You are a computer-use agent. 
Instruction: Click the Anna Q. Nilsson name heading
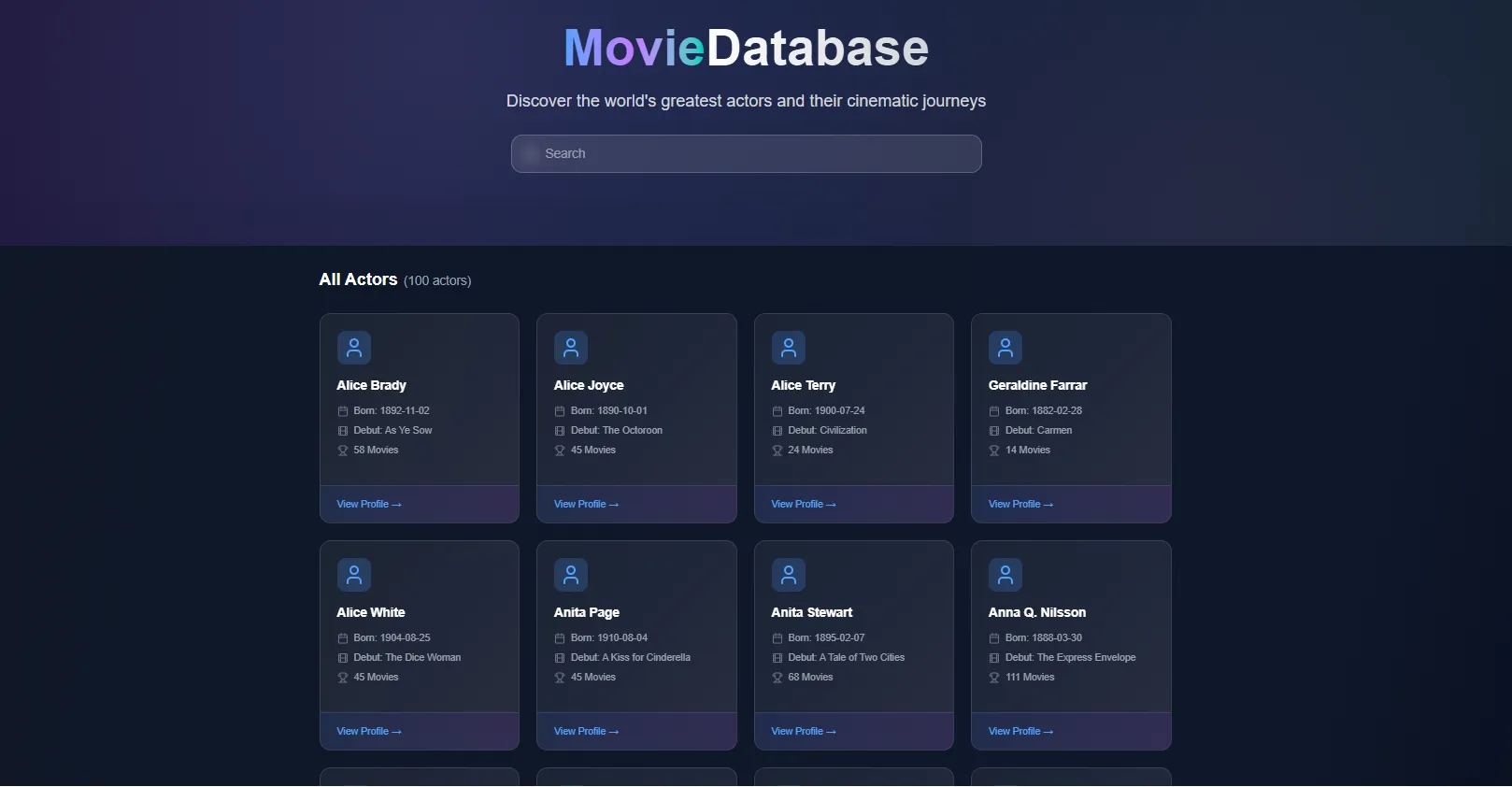[1037, 612]
